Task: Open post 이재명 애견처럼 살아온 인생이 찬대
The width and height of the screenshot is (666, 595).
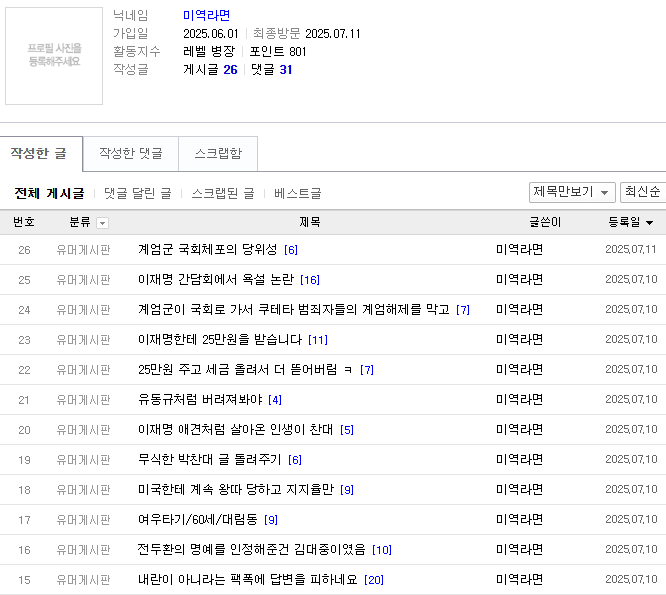Action: 236,430
